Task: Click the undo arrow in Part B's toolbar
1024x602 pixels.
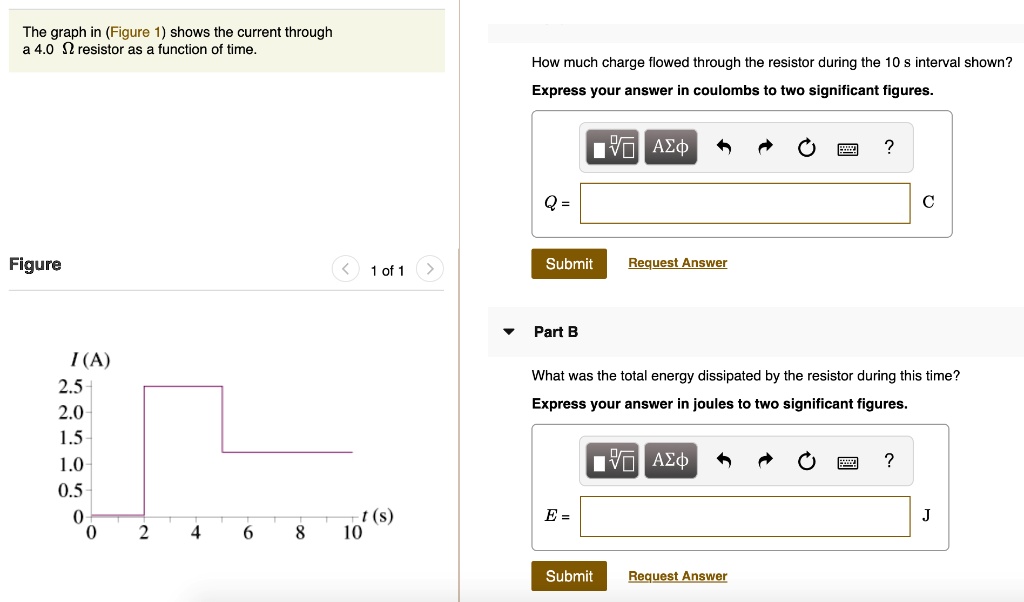Action: tap(724, 460)
